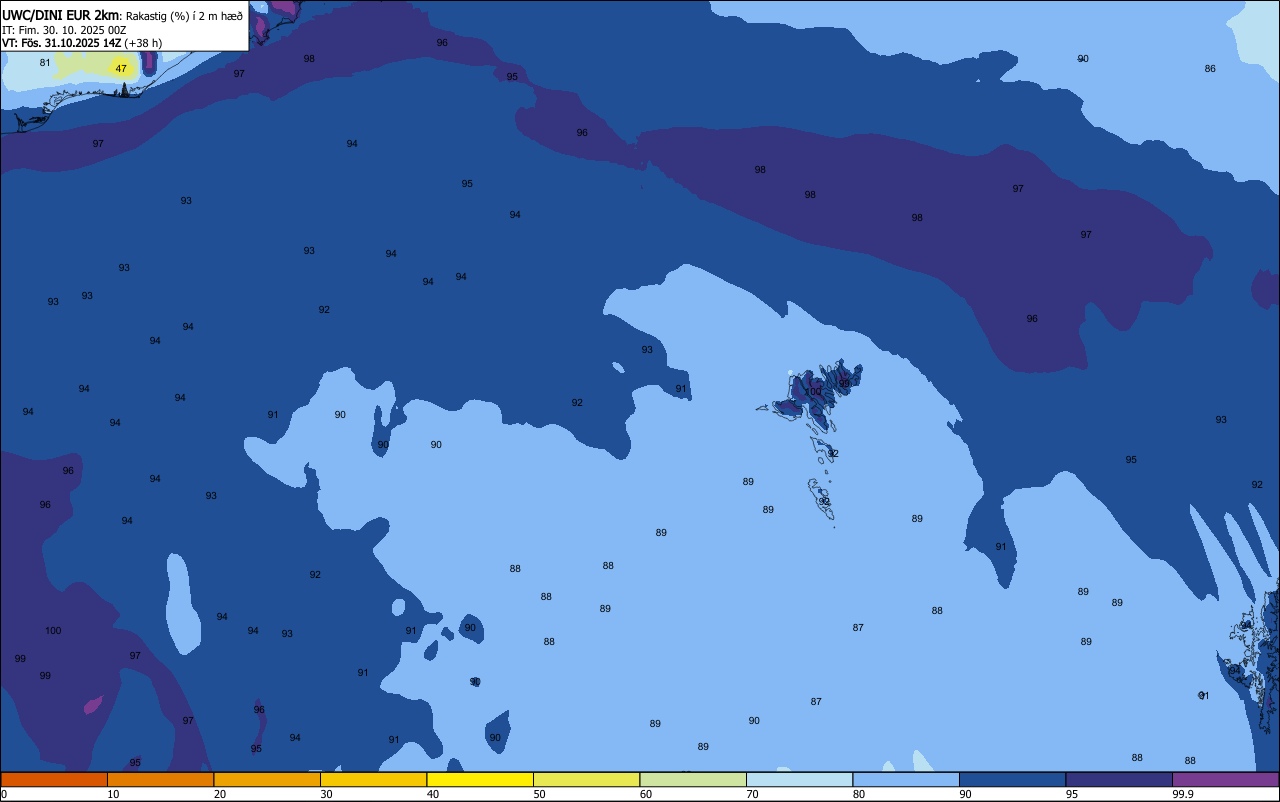Select the 90–95 medium blue legend swatch

1012,779
